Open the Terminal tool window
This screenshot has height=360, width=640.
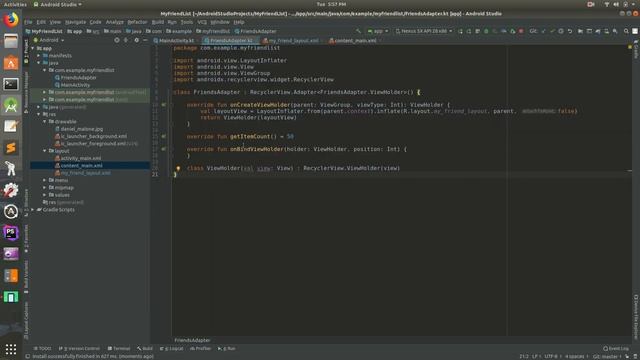119,349
